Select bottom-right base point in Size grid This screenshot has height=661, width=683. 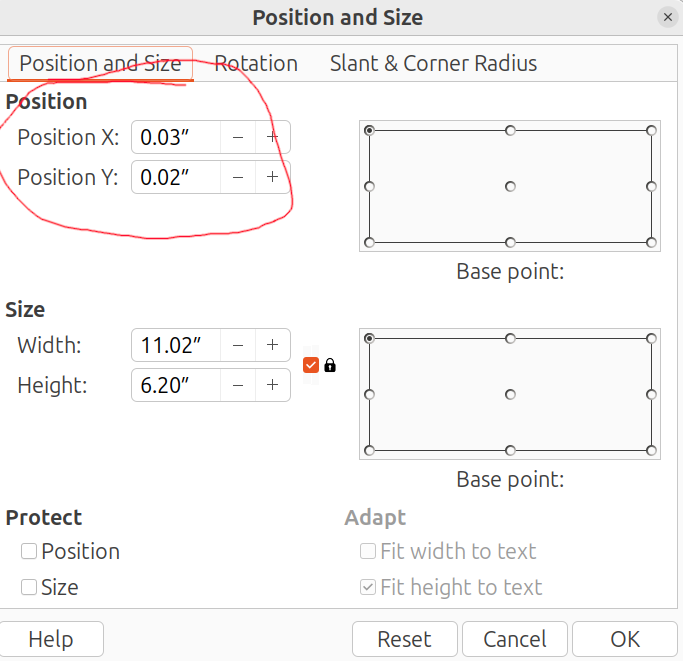click(651, 451)
